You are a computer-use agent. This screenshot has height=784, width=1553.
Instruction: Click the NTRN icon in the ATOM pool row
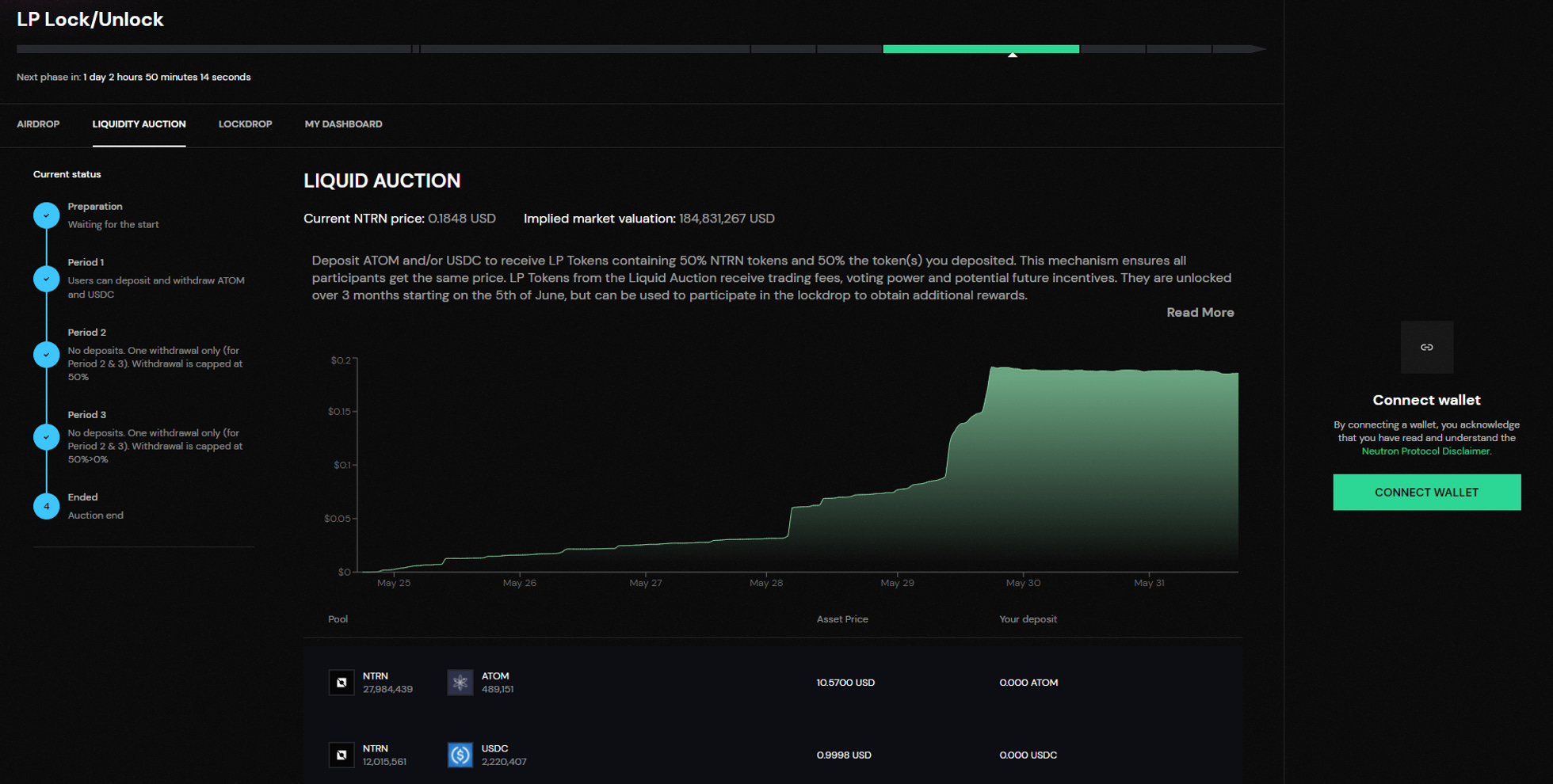coord(342,683)
